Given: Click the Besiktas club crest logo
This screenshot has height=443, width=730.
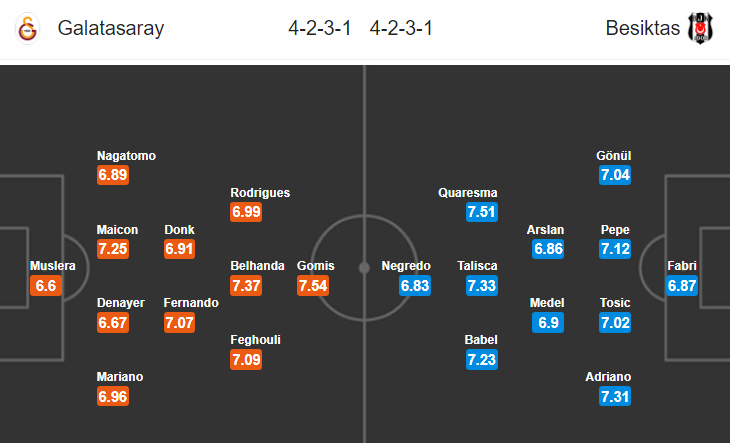Looking at the screenshot, I should pos(700,28).
